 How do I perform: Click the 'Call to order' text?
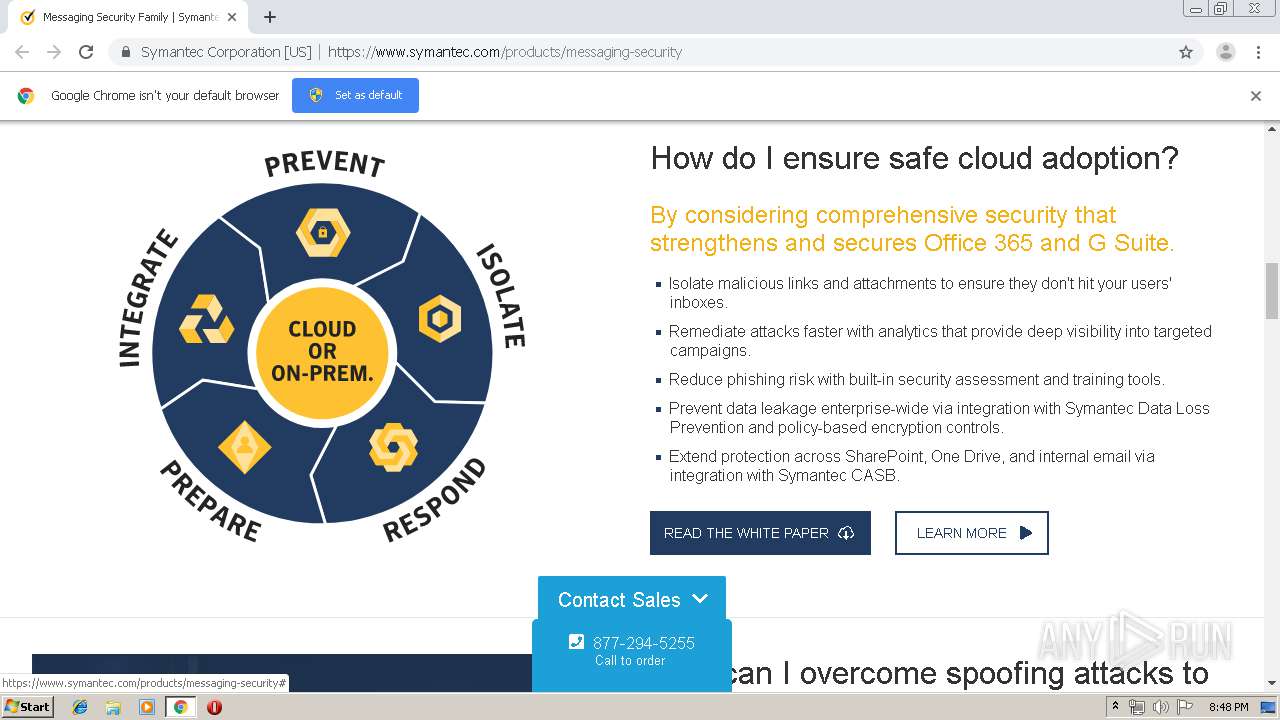(630, 661)
